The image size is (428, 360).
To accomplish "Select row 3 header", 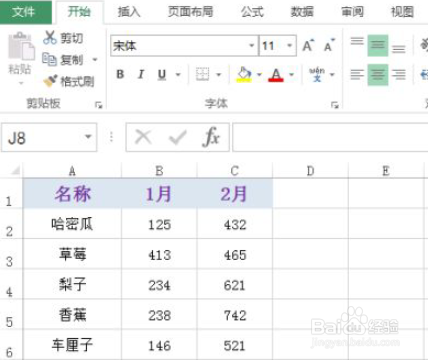I will click(x=10, y=254).
